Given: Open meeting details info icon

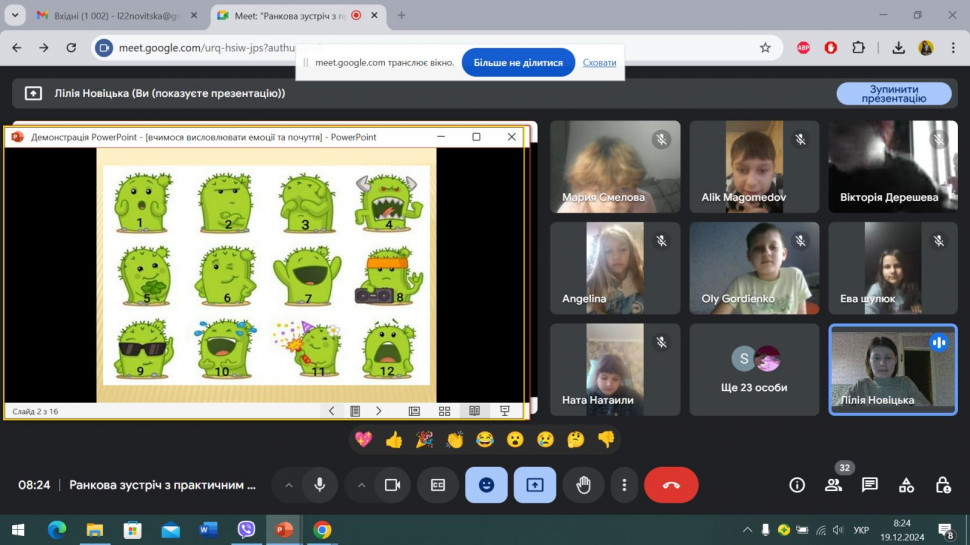Looking at the screenshot, I should [x=797, y=485].
